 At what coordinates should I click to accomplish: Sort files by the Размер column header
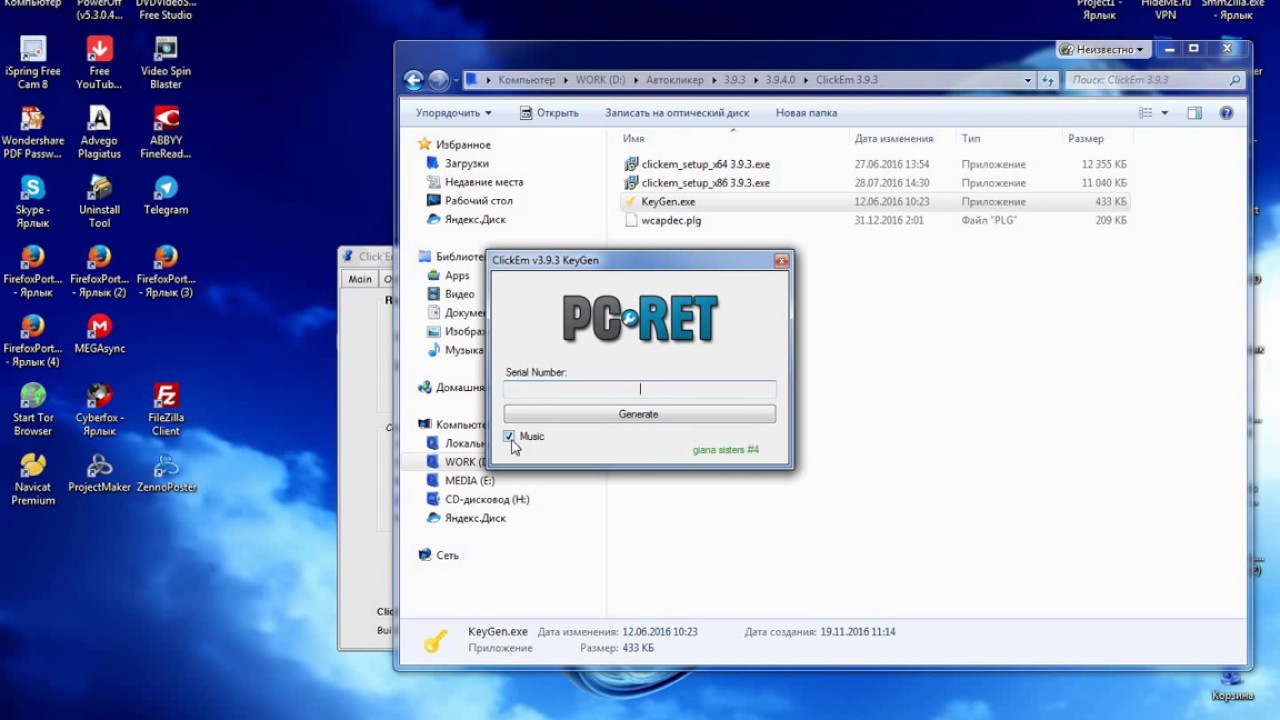(1085, 139)
